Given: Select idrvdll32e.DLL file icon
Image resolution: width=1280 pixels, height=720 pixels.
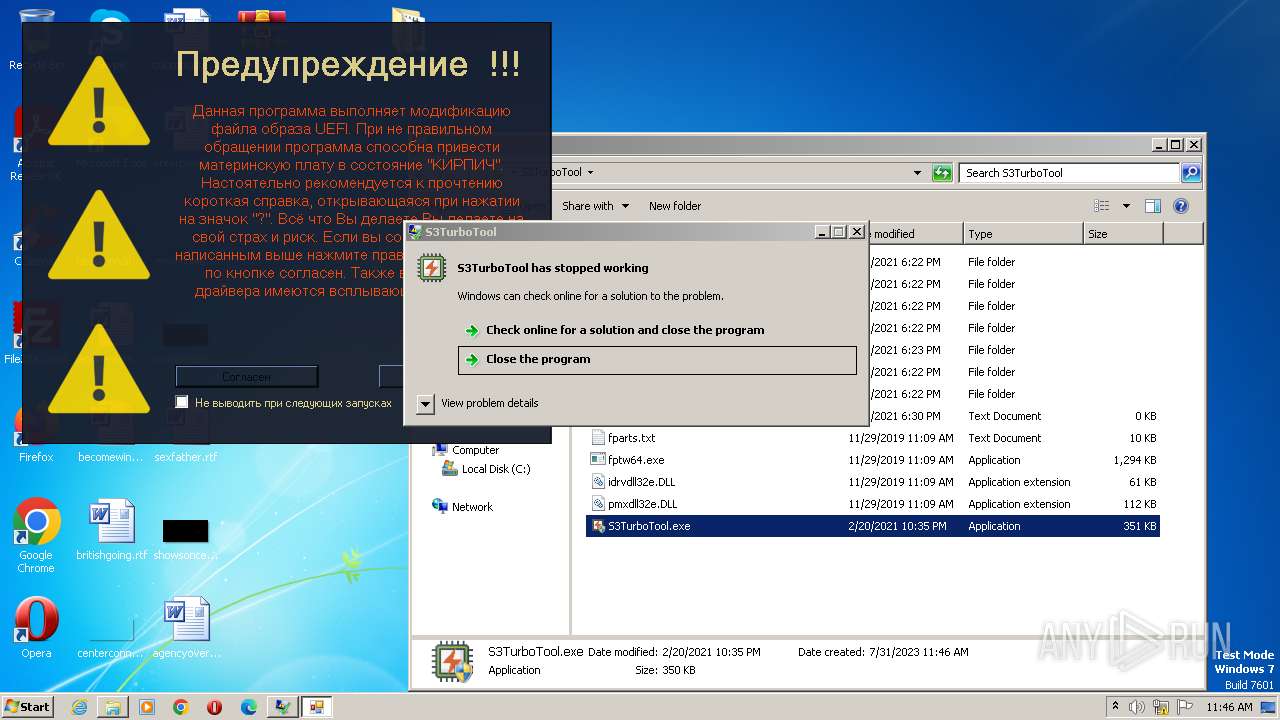Looking at the screenshot, I should point(598,482).
